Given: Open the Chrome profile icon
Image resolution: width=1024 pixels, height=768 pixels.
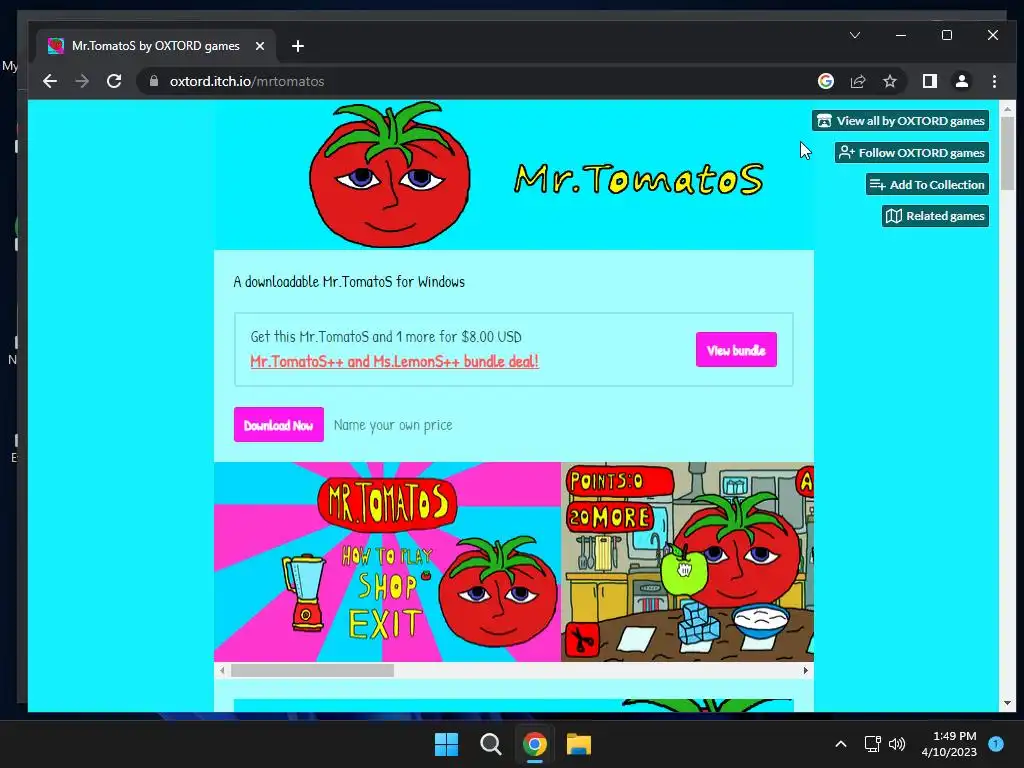Looking at the screenshot, I should [961, 81].
